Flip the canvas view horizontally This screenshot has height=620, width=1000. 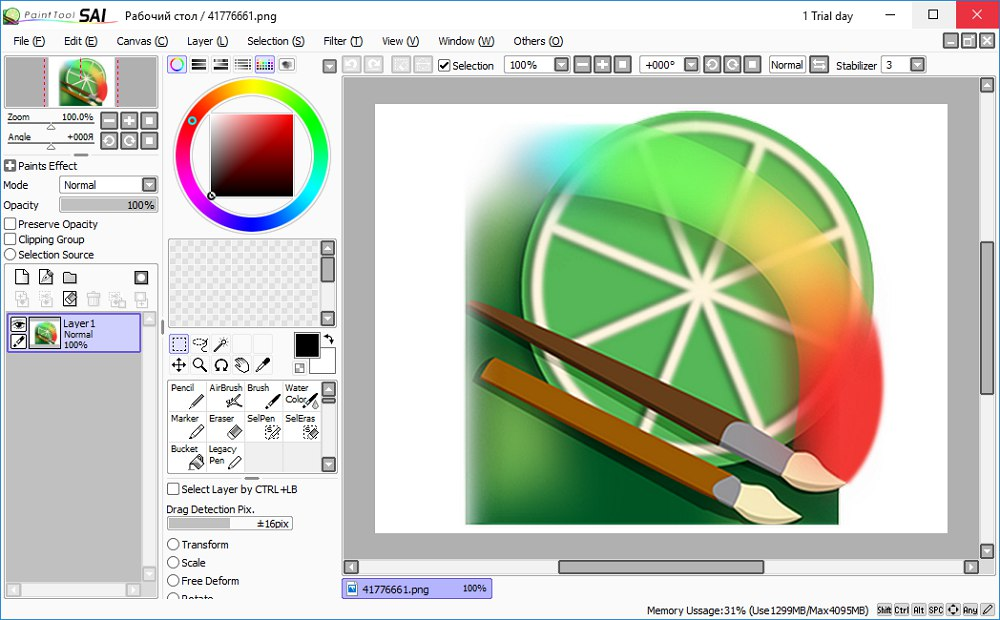(819, 64)
